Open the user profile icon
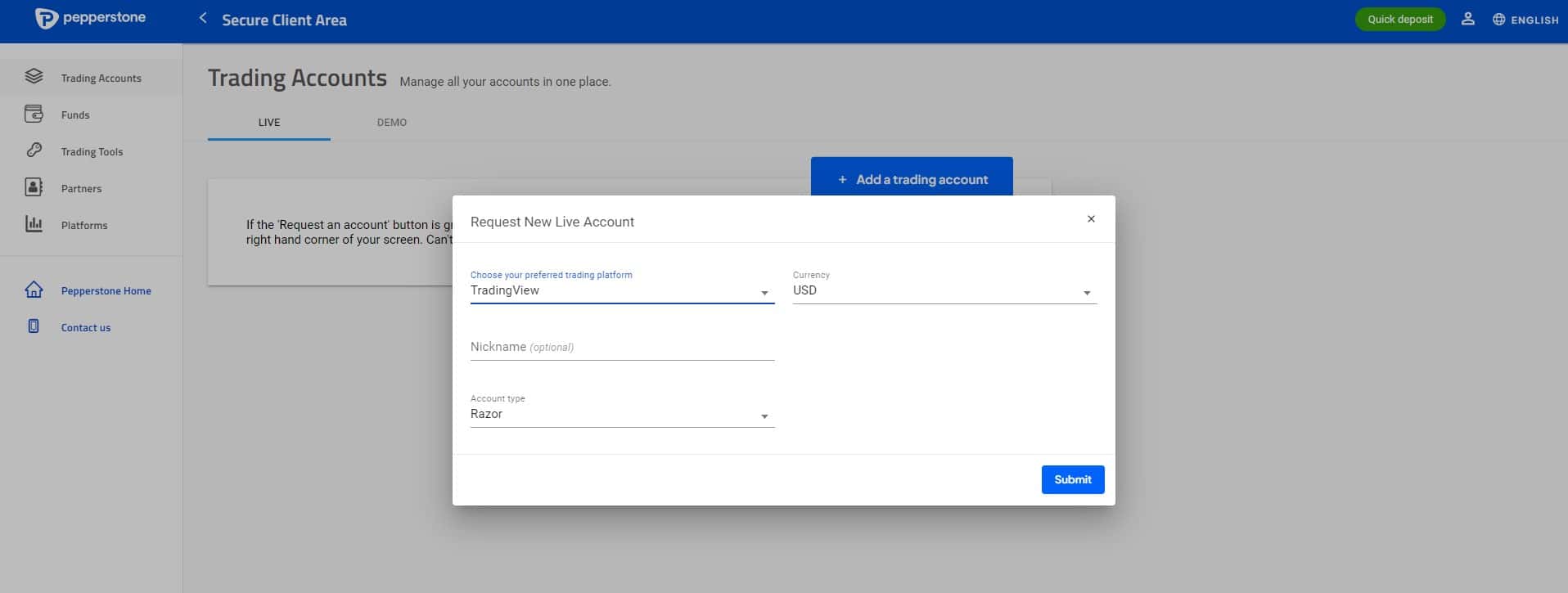This screenshot has width=1568, height=593. click(x=1467, y=19)
